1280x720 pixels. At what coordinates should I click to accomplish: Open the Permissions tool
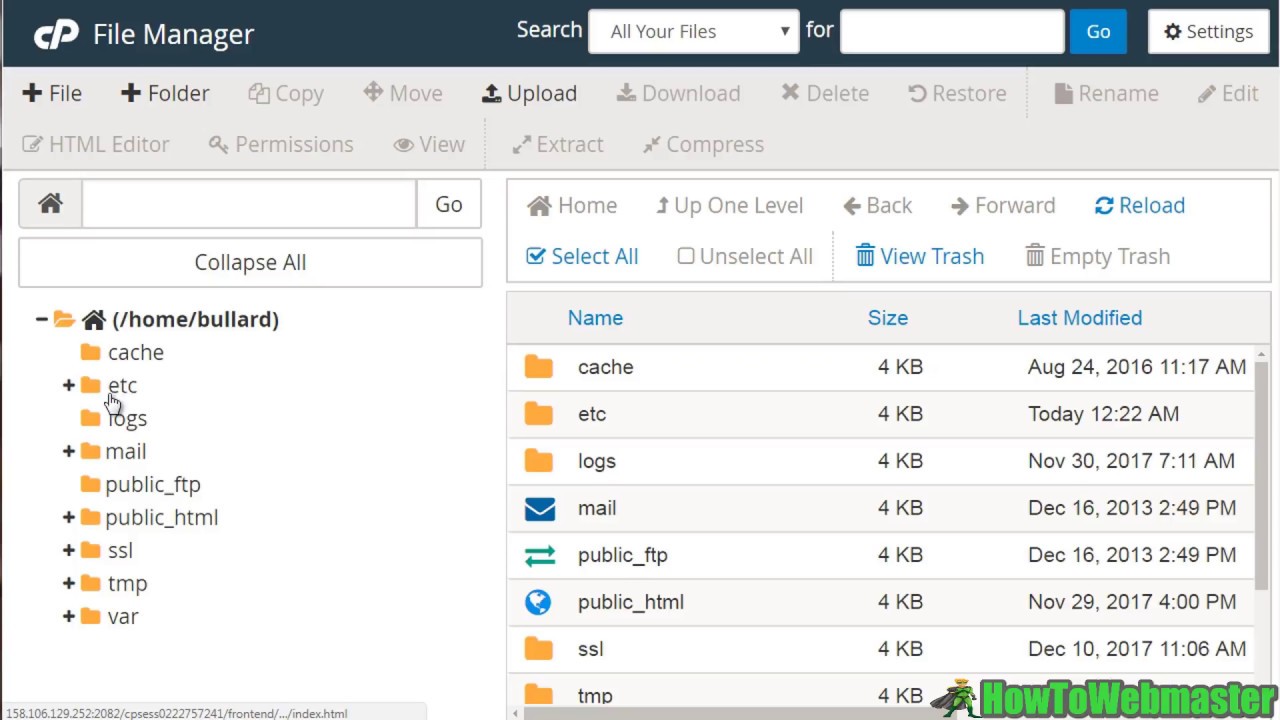(x=281, y=144)
